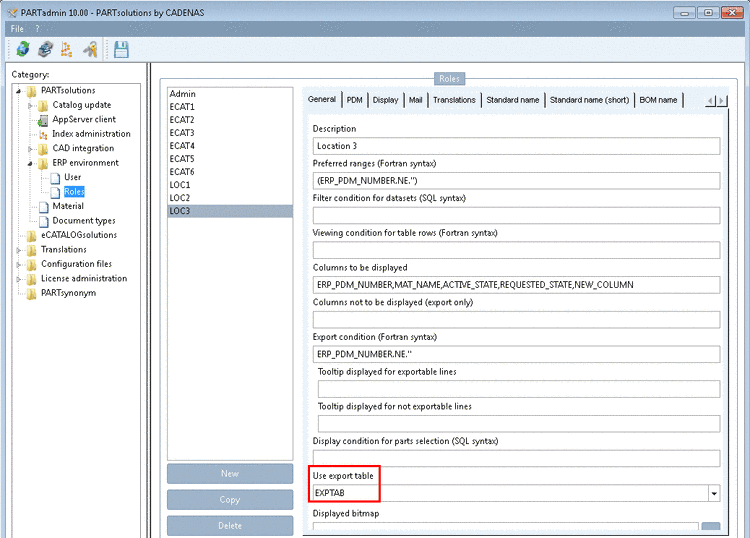Click the PARTadmin title bar application icon
The height and width of the screenshot is (538, 750).
tap(11, 13)
